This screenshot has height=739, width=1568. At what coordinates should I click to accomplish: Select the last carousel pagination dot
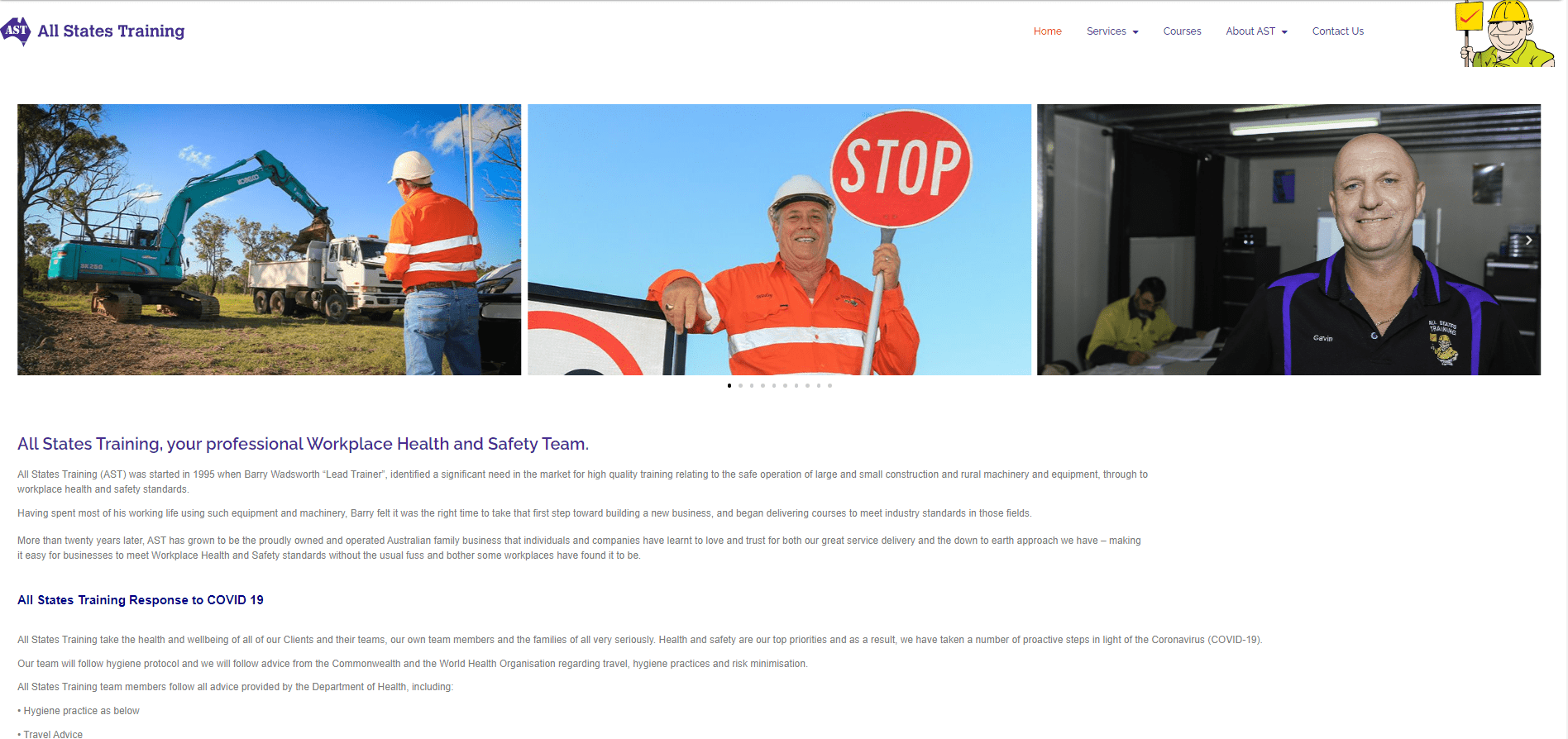click(829, 385)
